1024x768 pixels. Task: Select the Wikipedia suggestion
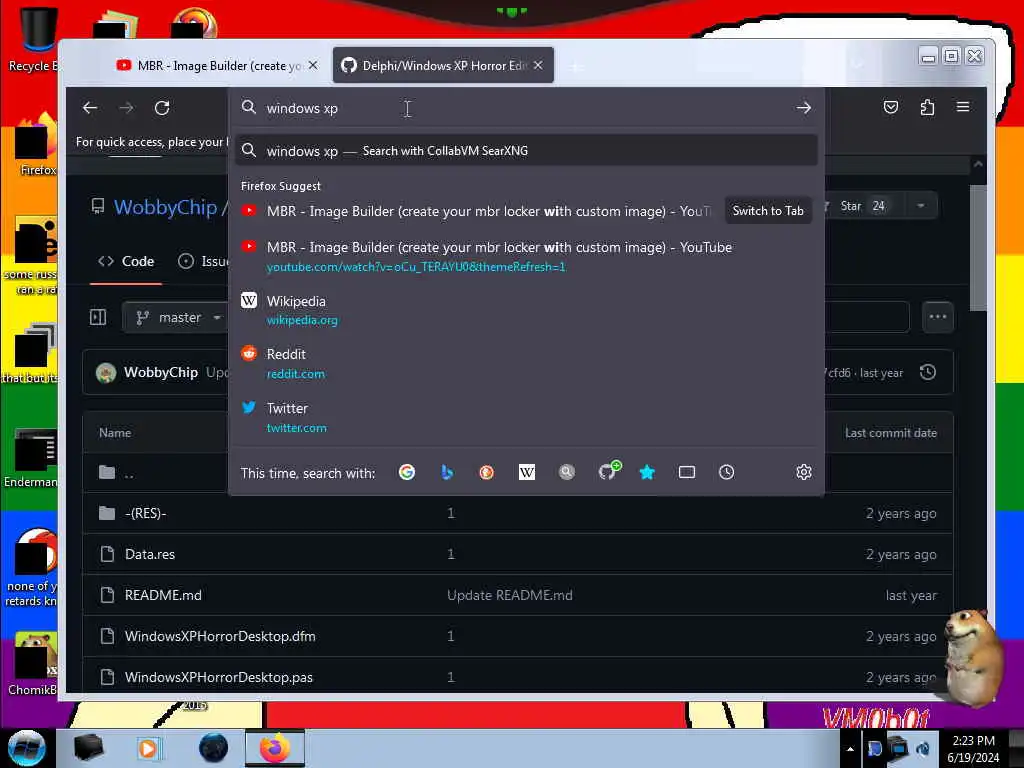[526, 310]
